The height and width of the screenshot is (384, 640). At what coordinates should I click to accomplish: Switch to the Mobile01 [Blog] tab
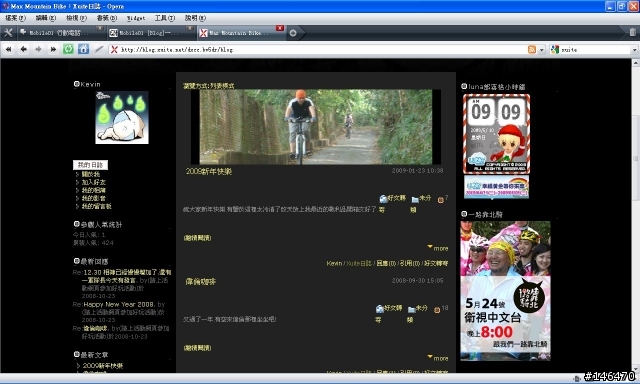(150, 33)
